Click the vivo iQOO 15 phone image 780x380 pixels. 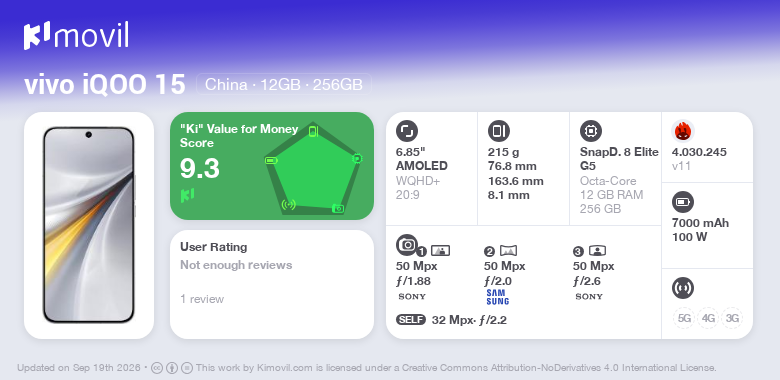(89, 225)
